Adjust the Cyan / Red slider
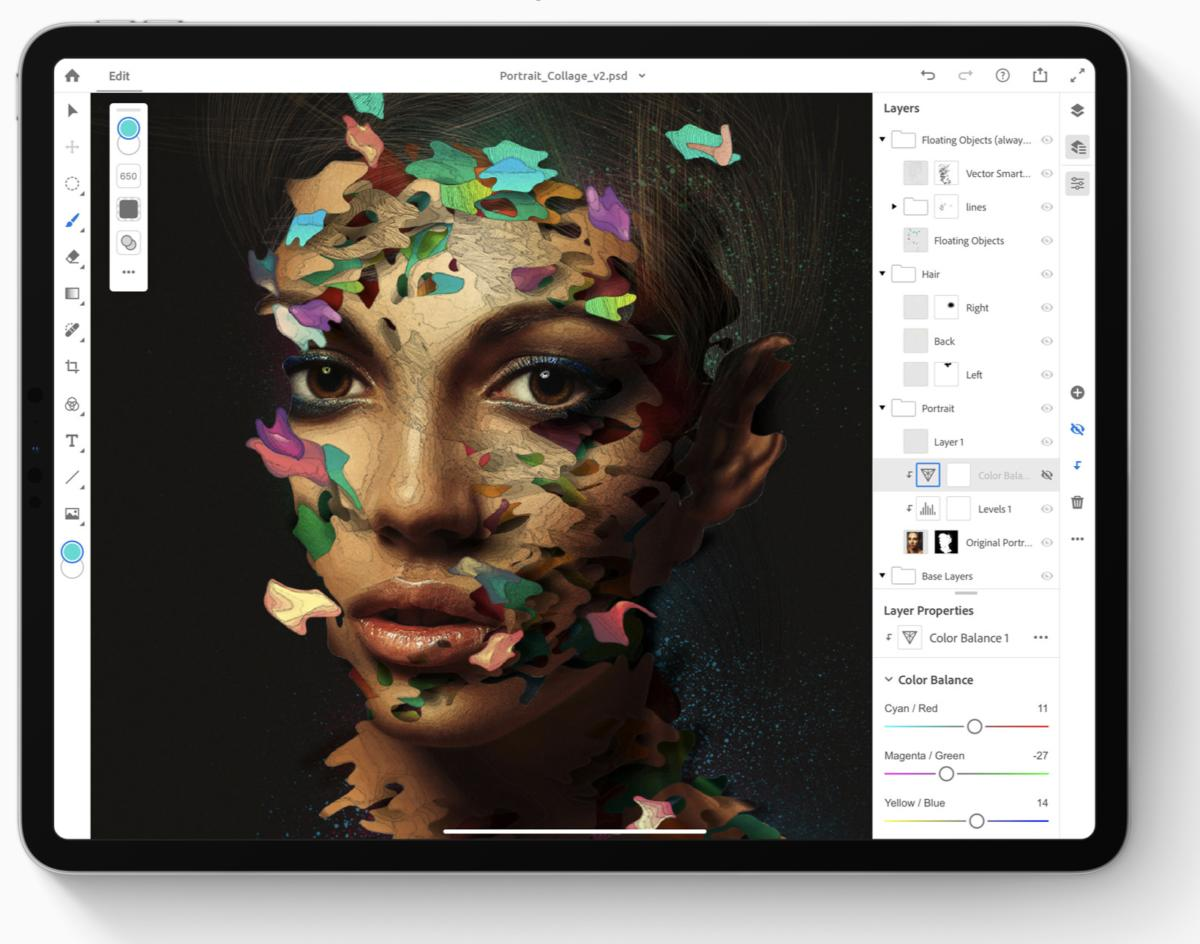Image resolution: width=1200 pixels, height=944 pixels. click(x=975, y=726)
